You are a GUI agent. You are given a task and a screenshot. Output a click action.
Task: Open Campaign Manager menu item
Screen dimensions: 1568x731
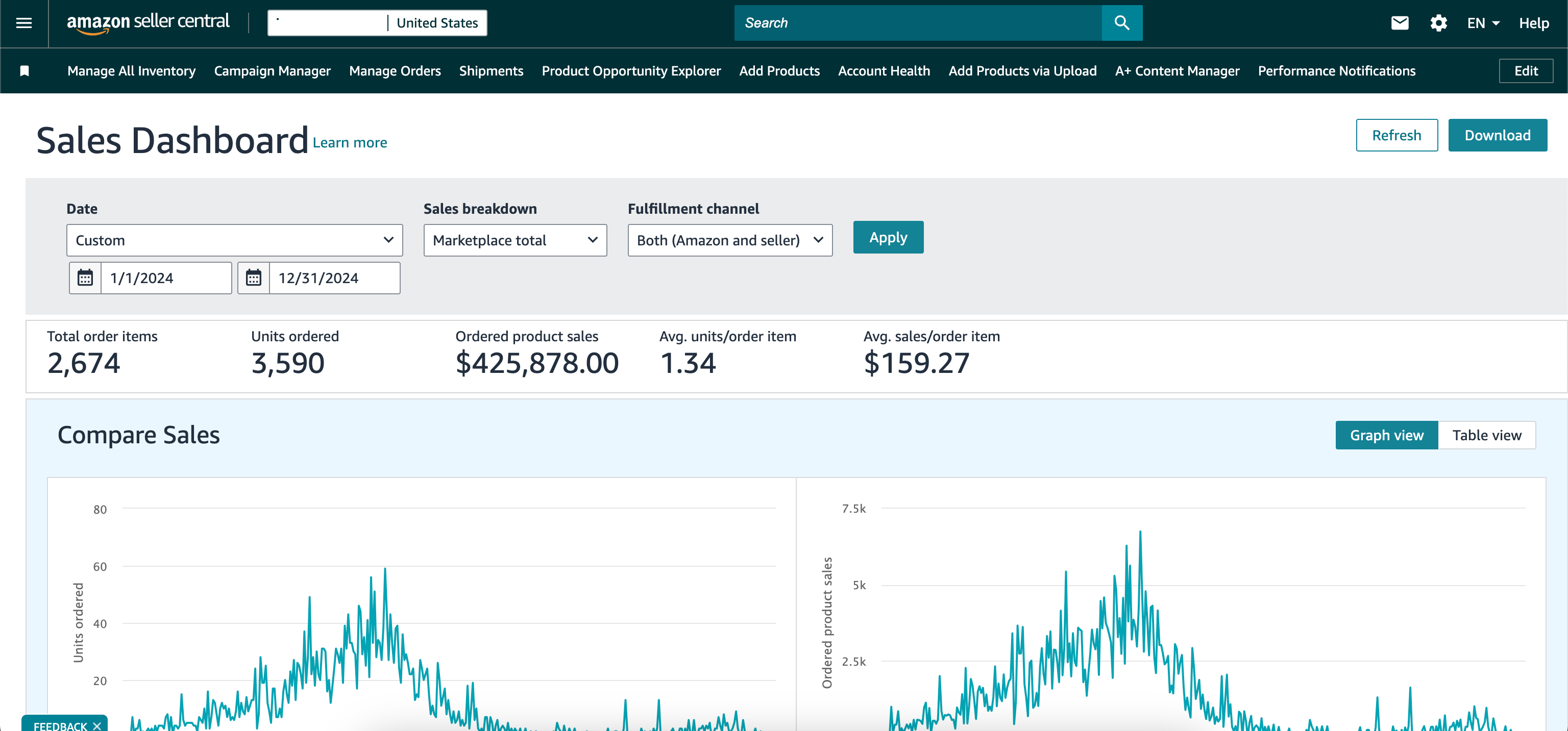point(272,71)
